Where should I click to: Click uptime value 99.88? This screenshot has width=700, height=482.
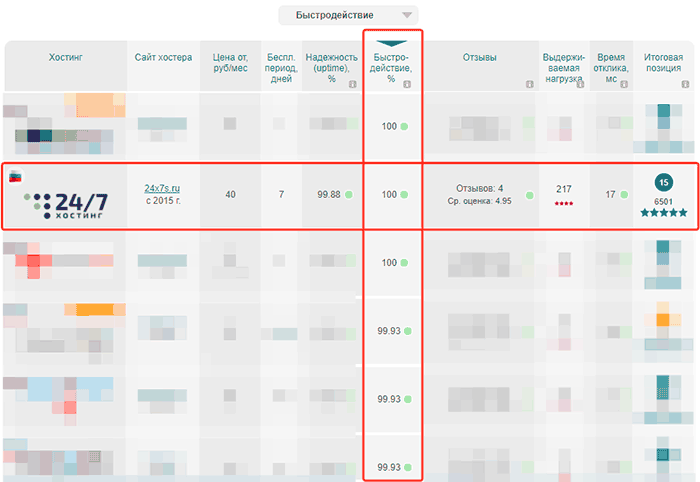[329, 195]
